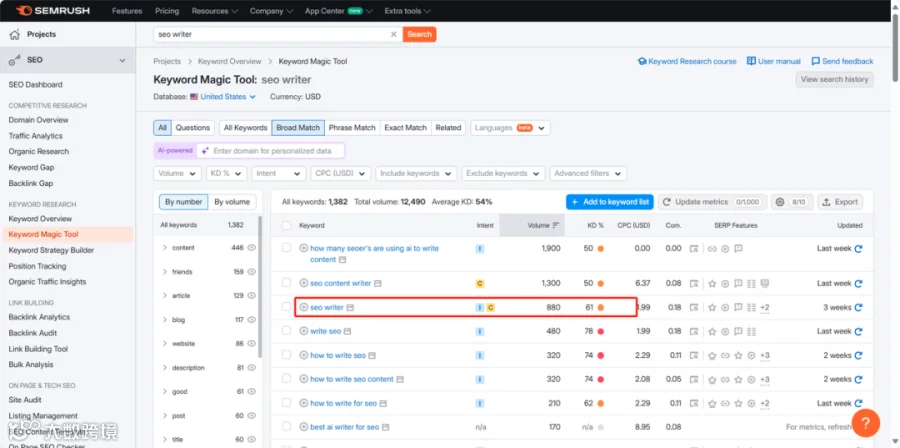Click the orange help question-mark bubble
This screenshot has width=900, height=448.
(x=866, y=423)
